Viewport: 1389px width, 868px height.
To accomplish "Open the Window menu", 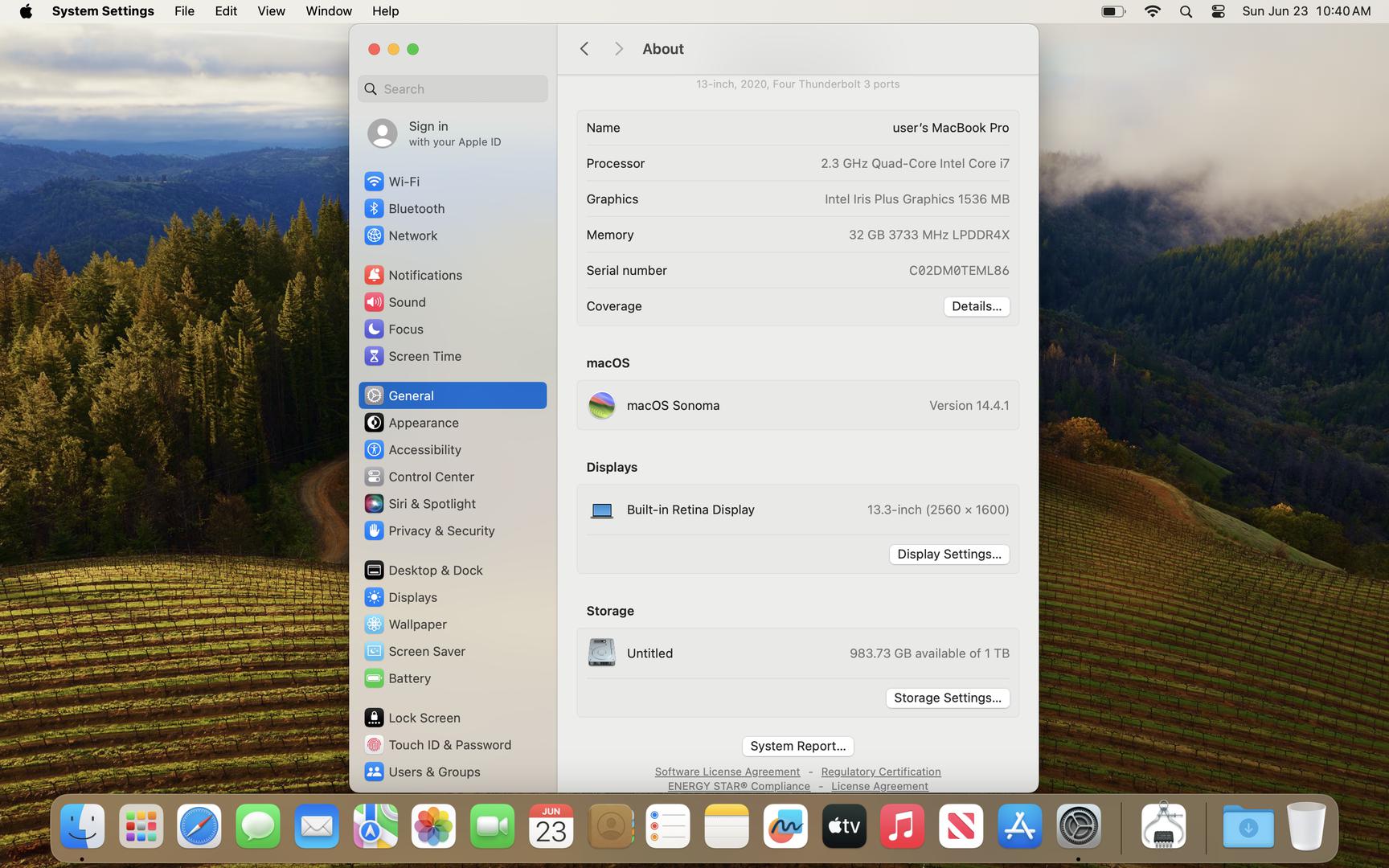I will (x=329, y=11).
